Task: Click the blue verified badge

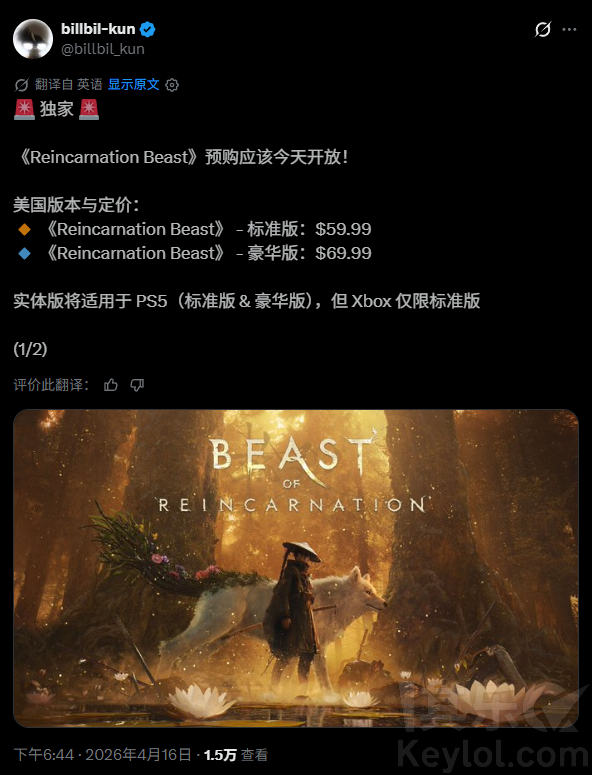Action: tap(147, 30)
